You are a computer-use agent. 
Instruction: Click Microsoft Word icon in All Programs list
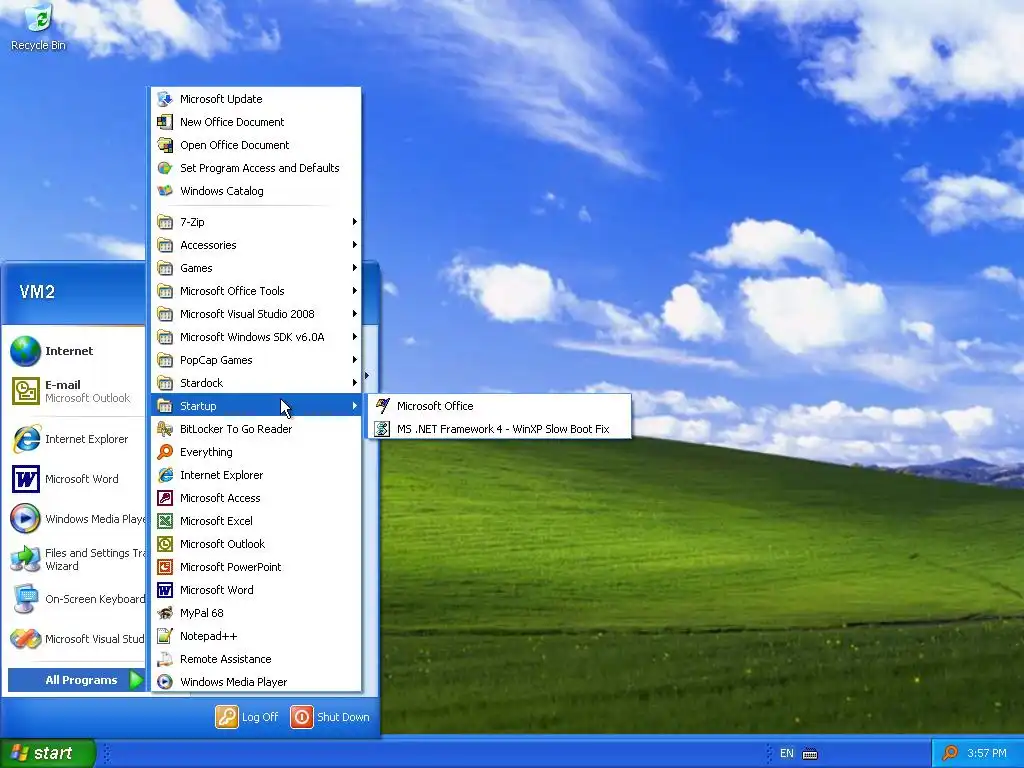(165, 590)
